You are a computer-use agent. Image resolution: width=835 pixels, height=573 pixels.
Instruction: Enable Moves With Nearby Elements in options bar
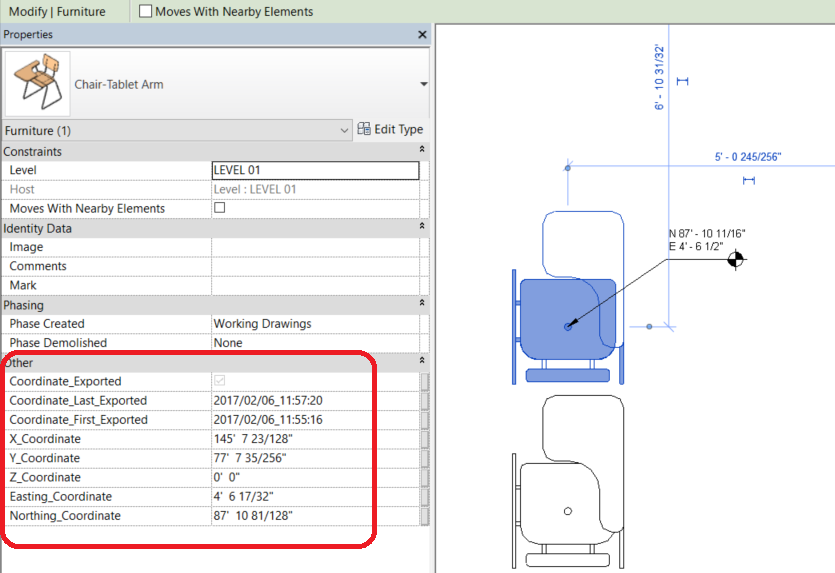pos(146,12)
